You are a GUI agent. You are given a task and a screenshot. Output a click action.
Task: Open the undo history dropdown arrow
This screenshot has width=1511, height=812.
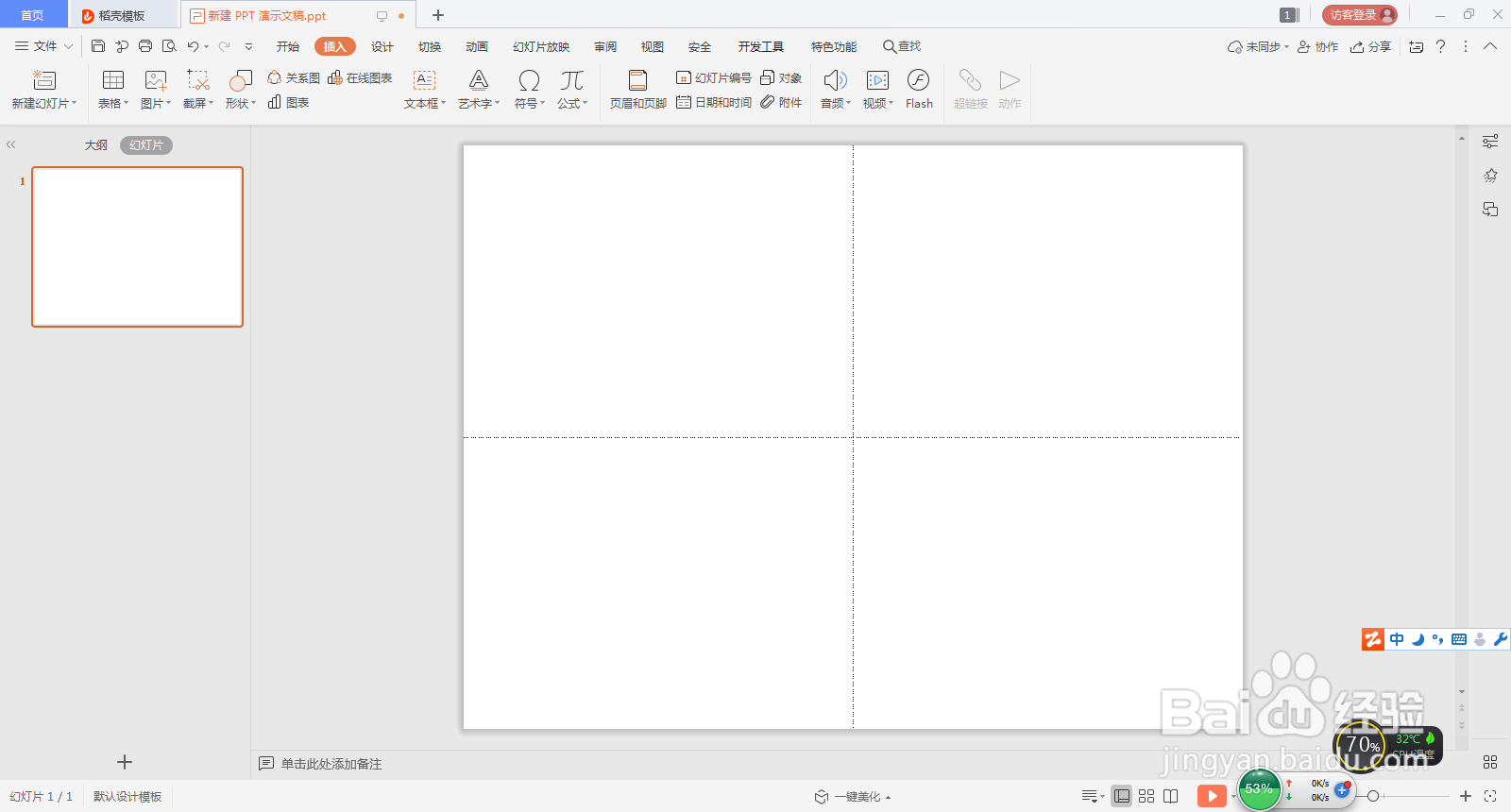(206, 46)
